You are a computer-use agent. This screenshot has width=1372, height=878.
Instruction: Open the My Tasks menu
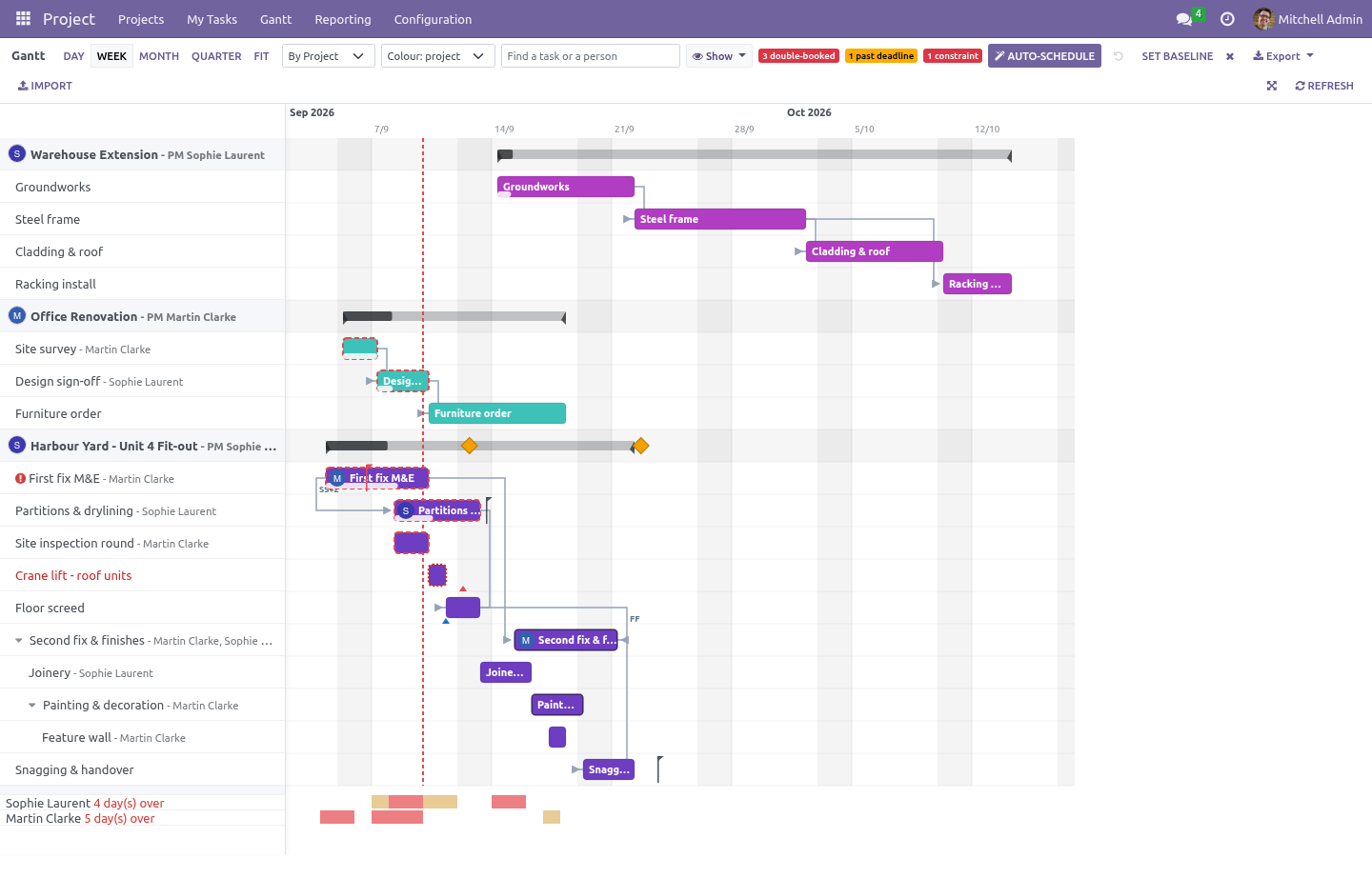point(212,19)
